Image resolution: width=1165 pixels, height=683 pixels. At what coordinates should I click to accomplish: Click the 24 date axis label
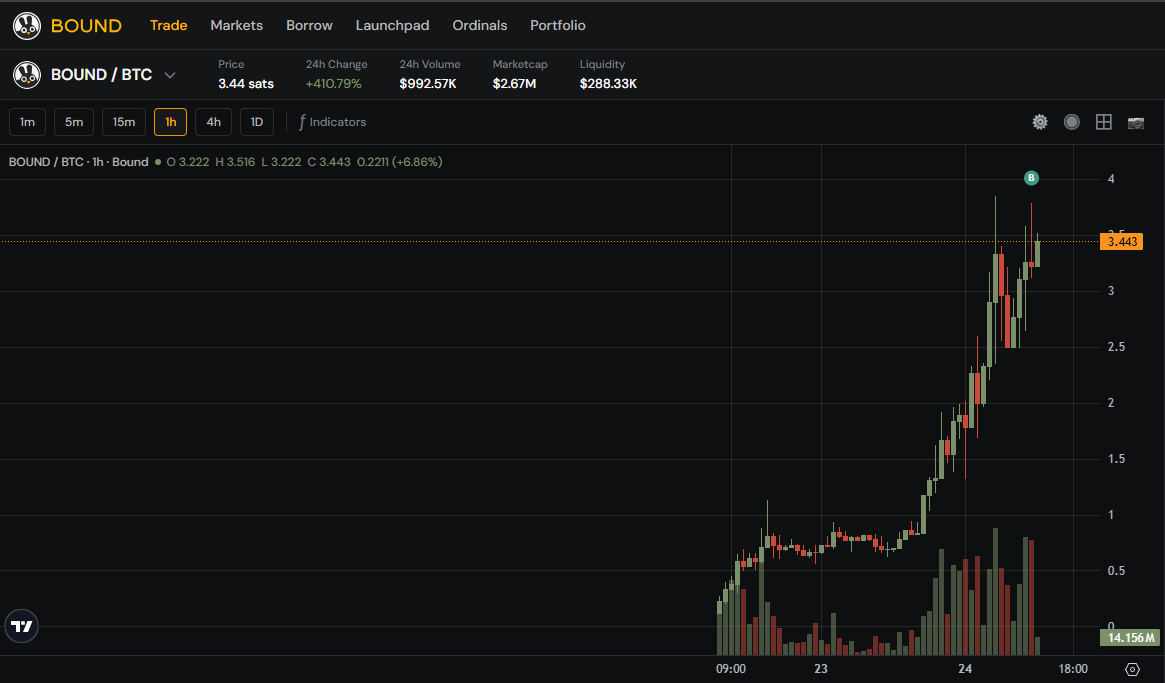964,669
